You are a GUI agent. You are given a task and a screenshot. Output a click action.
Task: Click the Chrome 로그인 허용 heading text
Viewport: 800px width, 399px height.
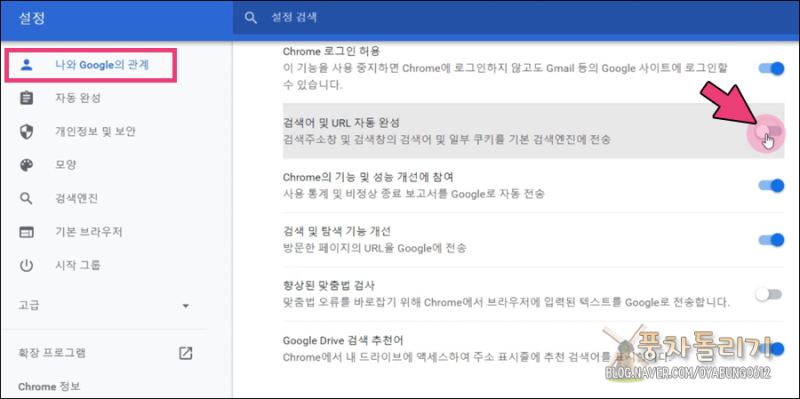coord(332,51)
